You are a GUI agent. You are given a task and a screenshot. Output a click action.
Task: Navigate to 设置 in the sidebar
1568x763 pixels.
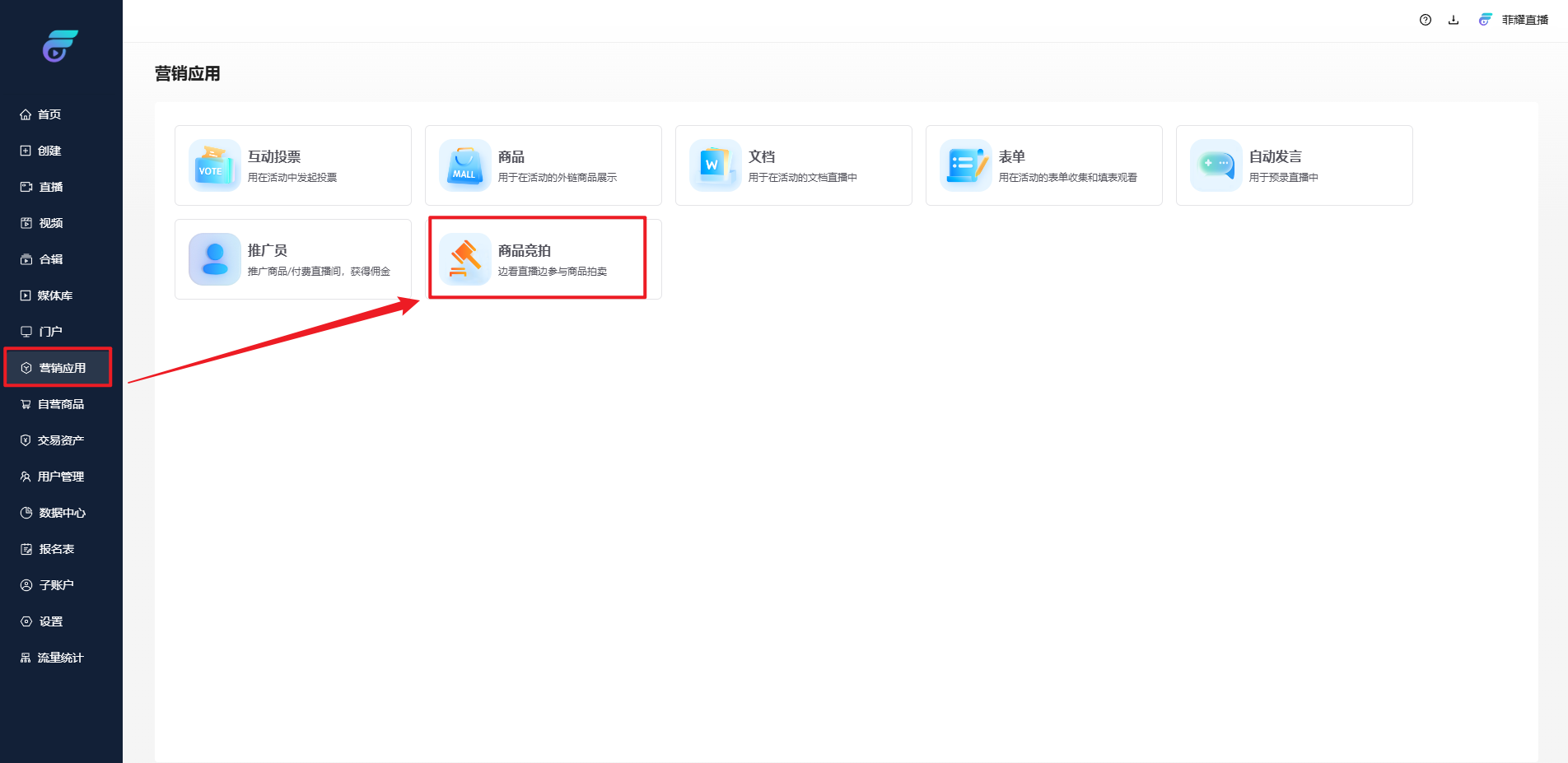[50, 621]
